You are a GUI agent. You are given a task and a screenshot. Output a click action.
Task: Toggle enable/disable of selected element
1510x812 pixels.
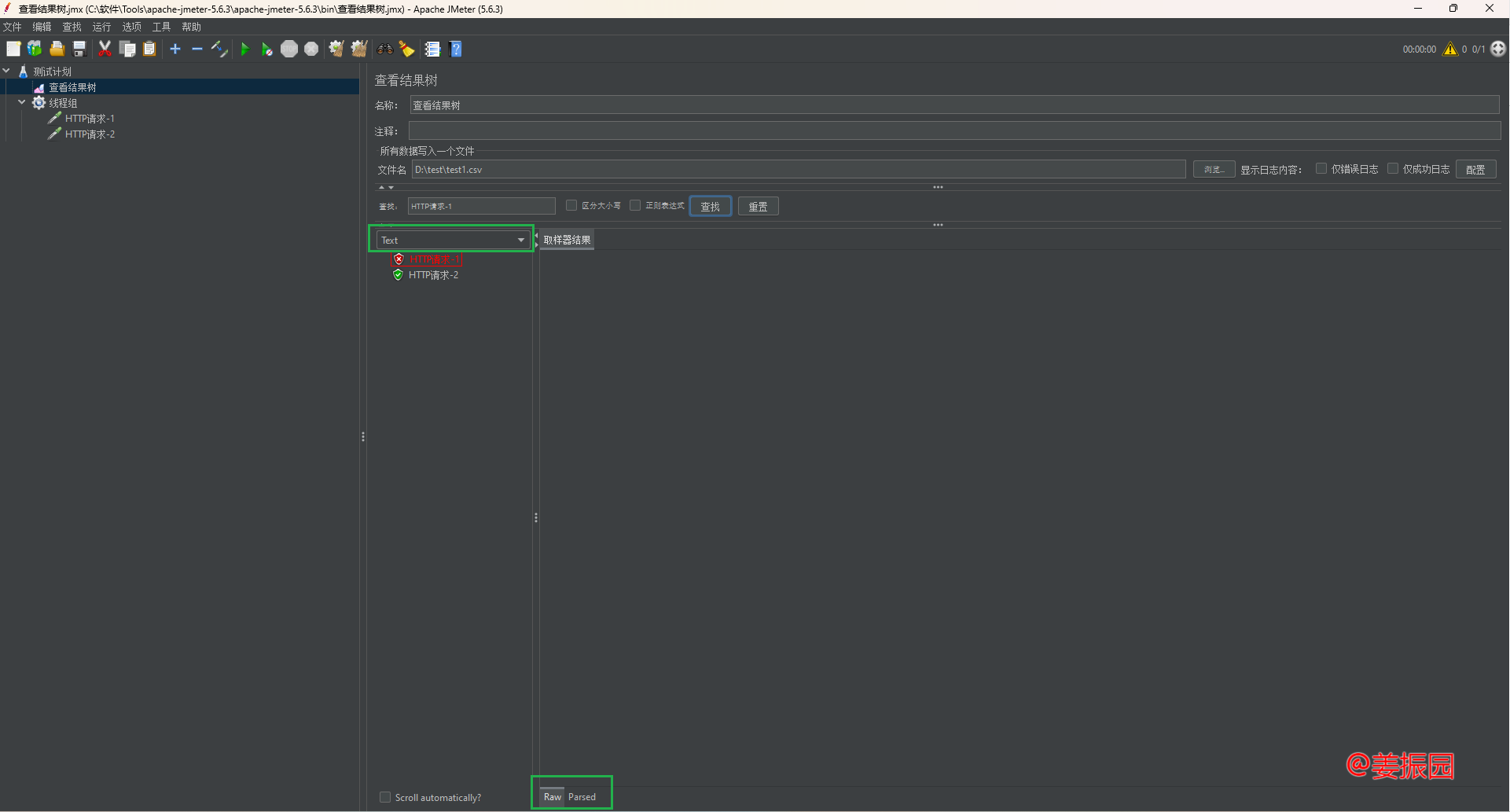point(219,49)
